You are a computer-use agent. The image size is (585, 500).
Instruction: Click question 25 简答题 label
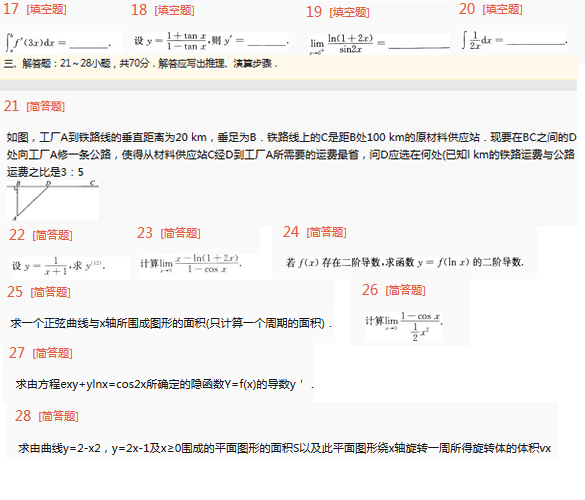pyautogui.click(x=50, y=292)
